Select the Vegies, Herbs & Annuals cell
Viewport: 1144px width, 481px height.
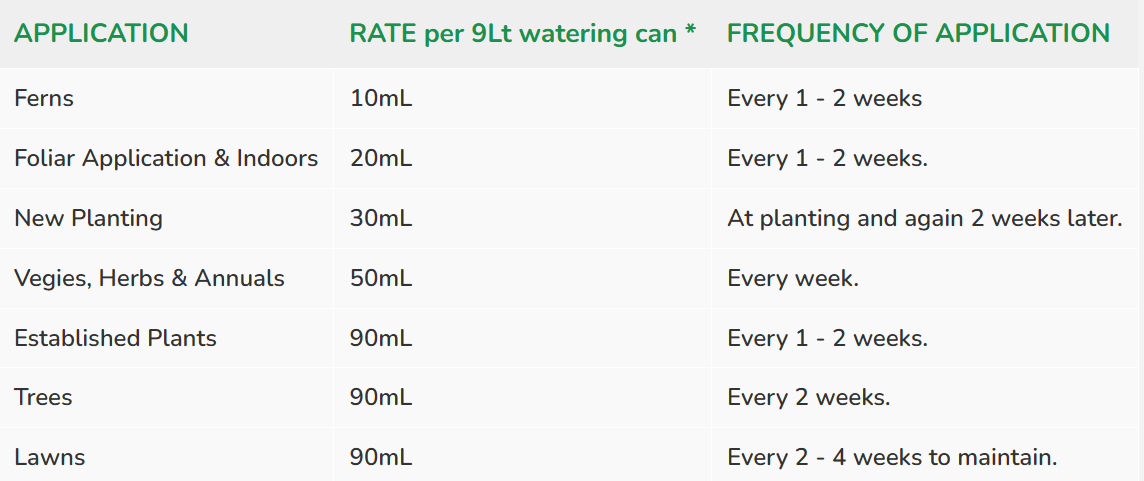point(150,278)
